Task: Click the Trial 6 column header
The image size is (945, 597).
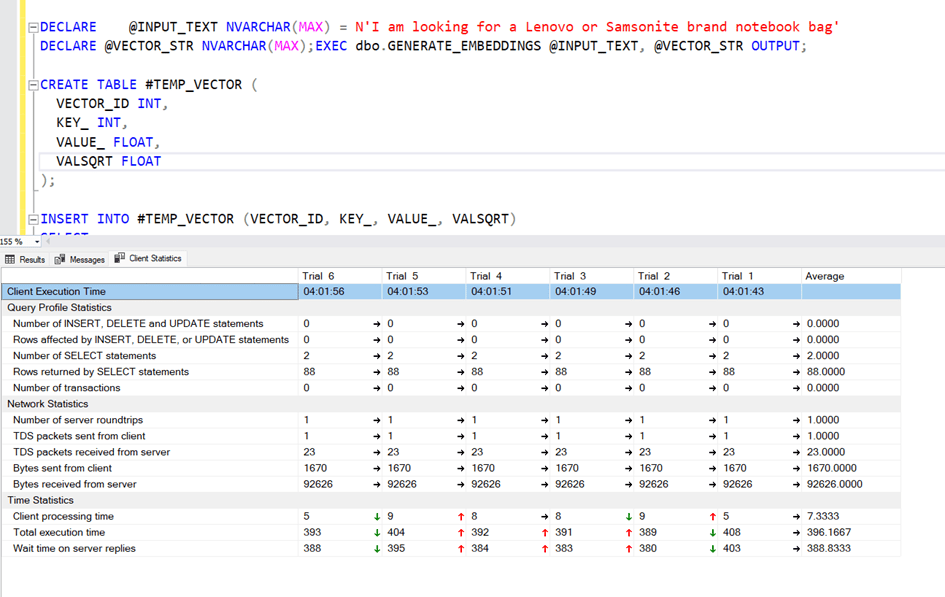Action: [x=318, y=276]
